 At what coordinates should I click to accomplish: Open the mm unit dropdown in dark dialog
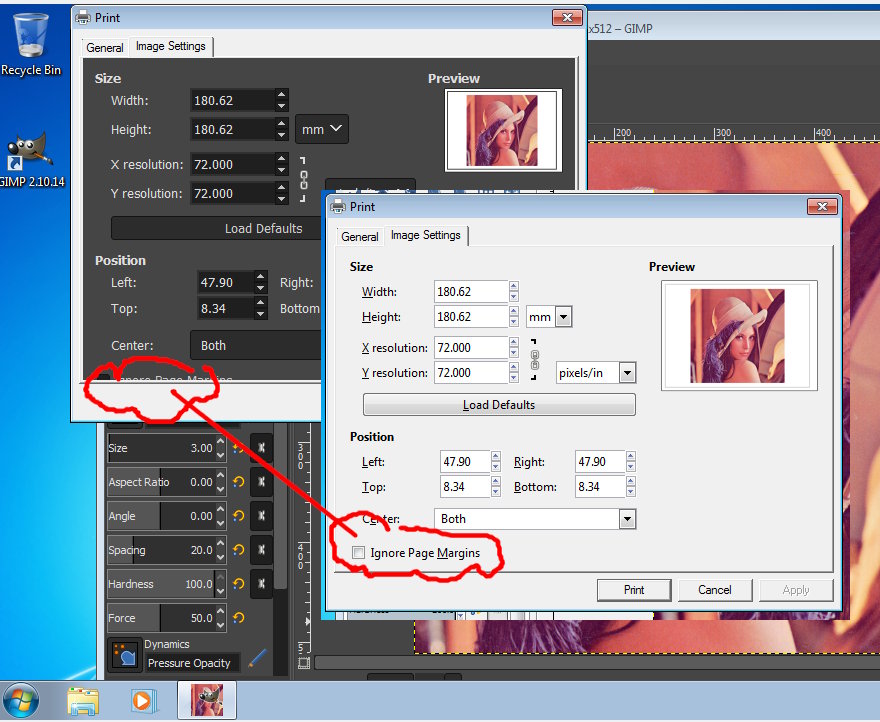point(322,129)
